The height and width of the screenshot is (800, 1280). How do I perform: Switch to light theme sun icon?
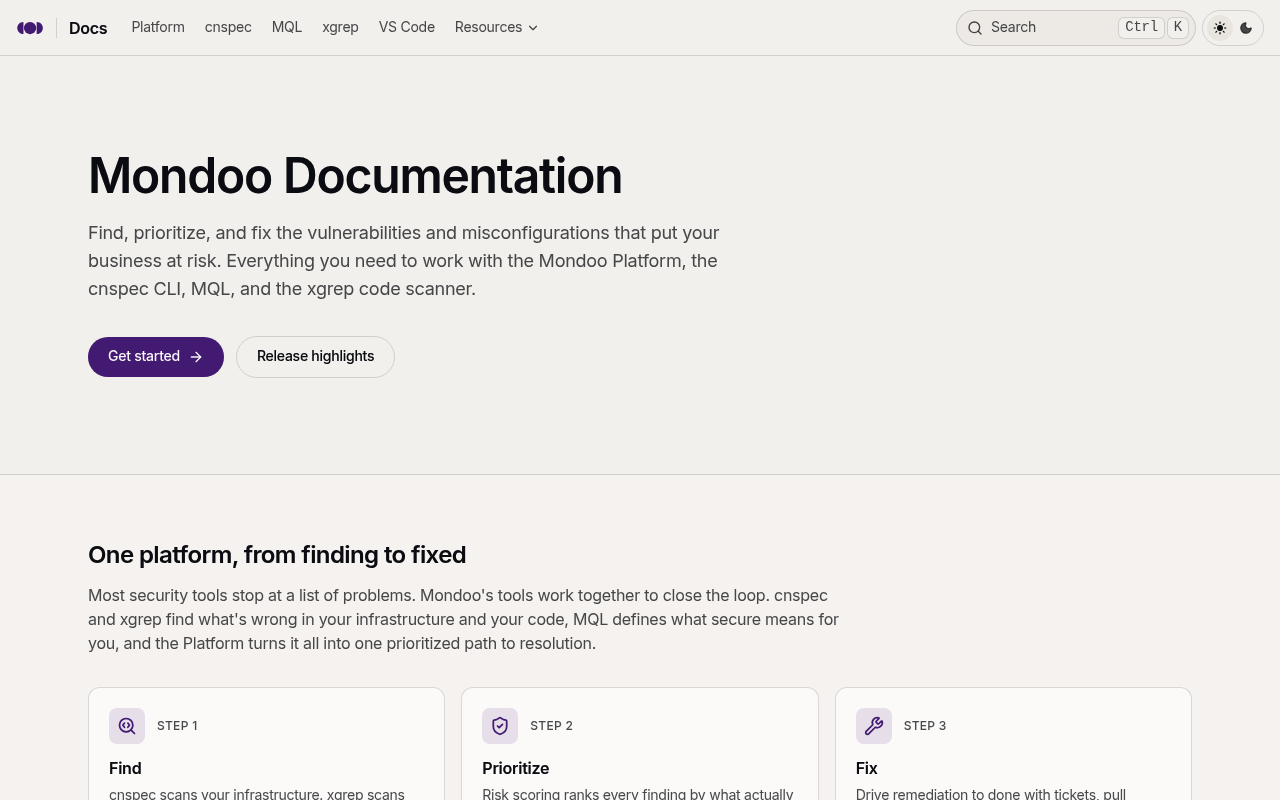1220,28
